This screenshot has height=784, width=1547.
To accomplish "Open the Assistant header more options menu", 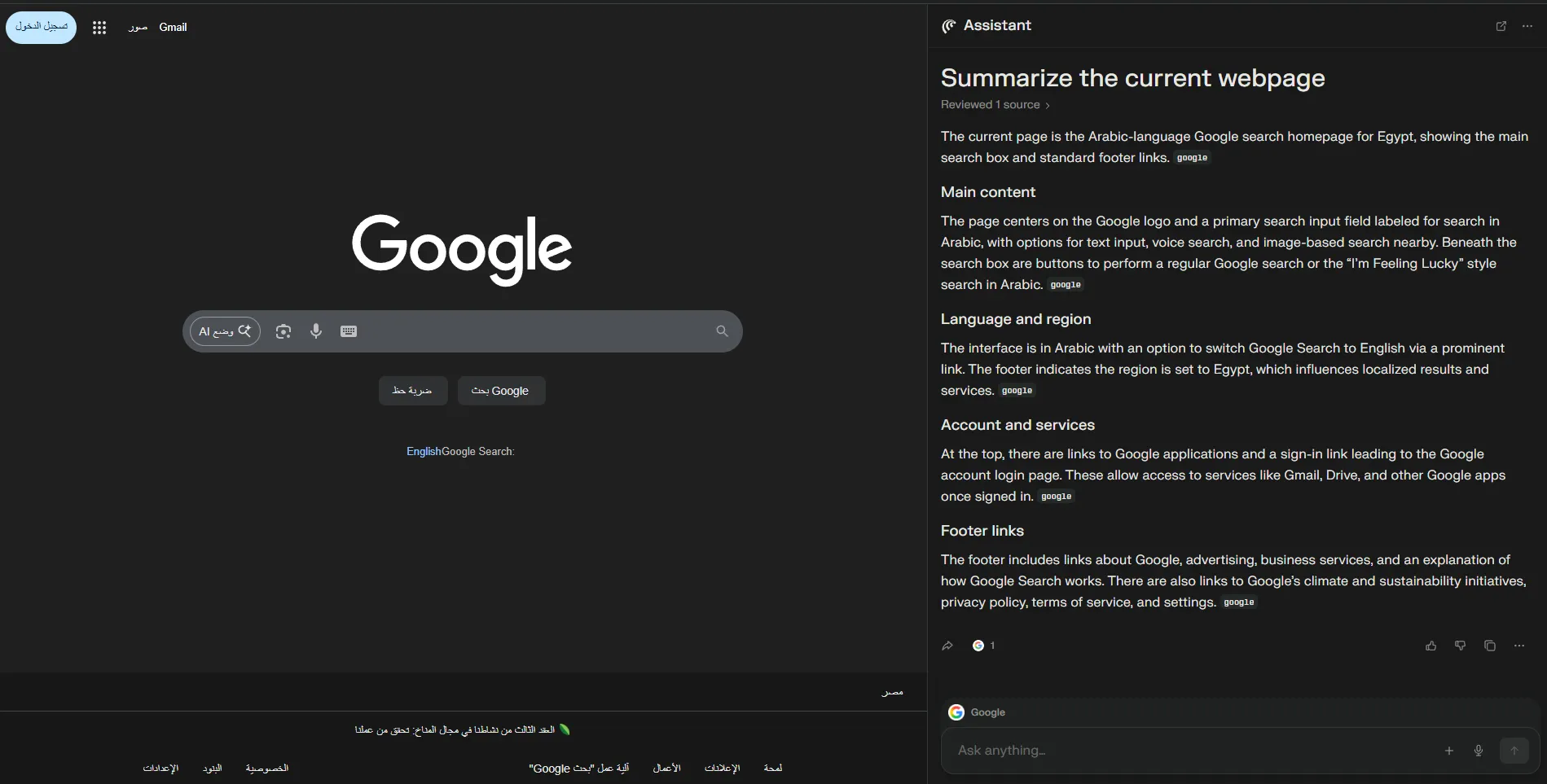I will tap(1527, 27).
